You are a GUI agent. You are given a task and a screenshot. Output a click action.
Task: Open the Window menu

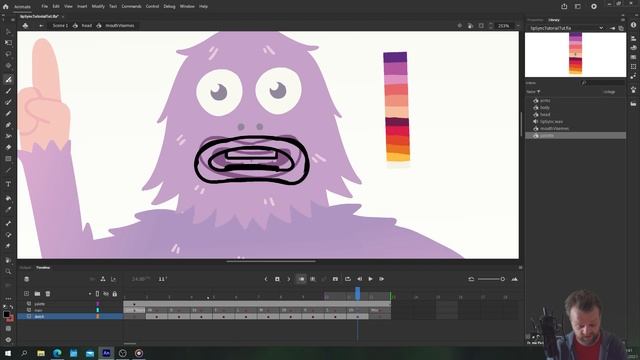coord(187,7)
